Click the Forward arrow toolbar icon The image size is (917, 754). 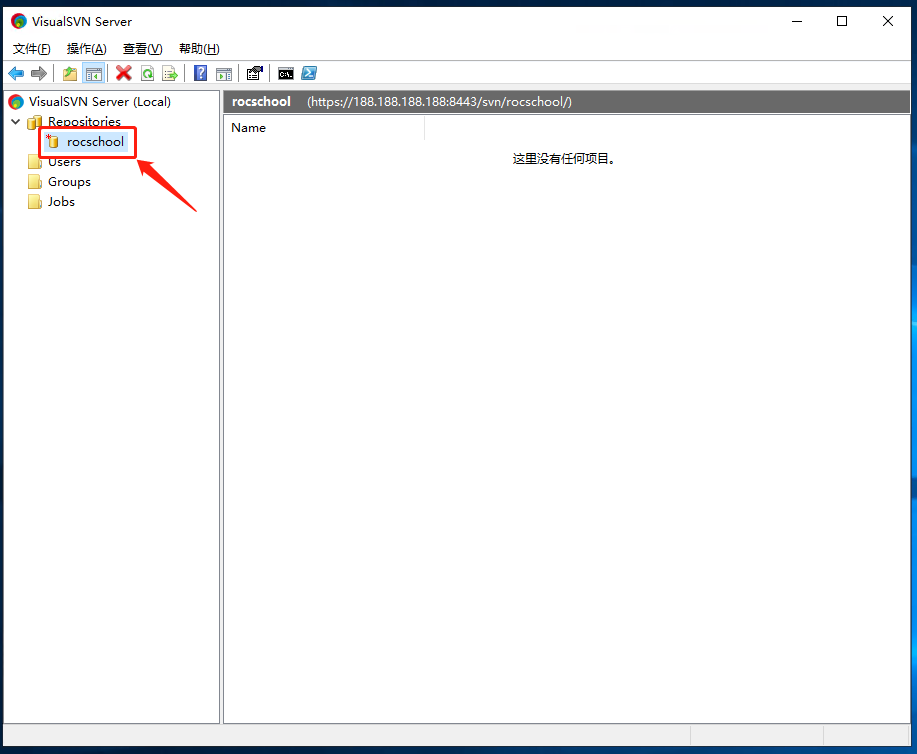[39, 73]
